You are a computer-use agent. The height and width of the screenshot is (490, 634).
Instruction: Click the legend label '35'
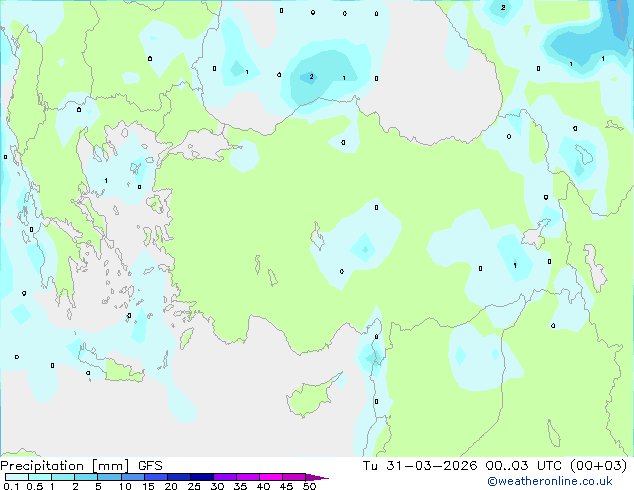[240, 486]
